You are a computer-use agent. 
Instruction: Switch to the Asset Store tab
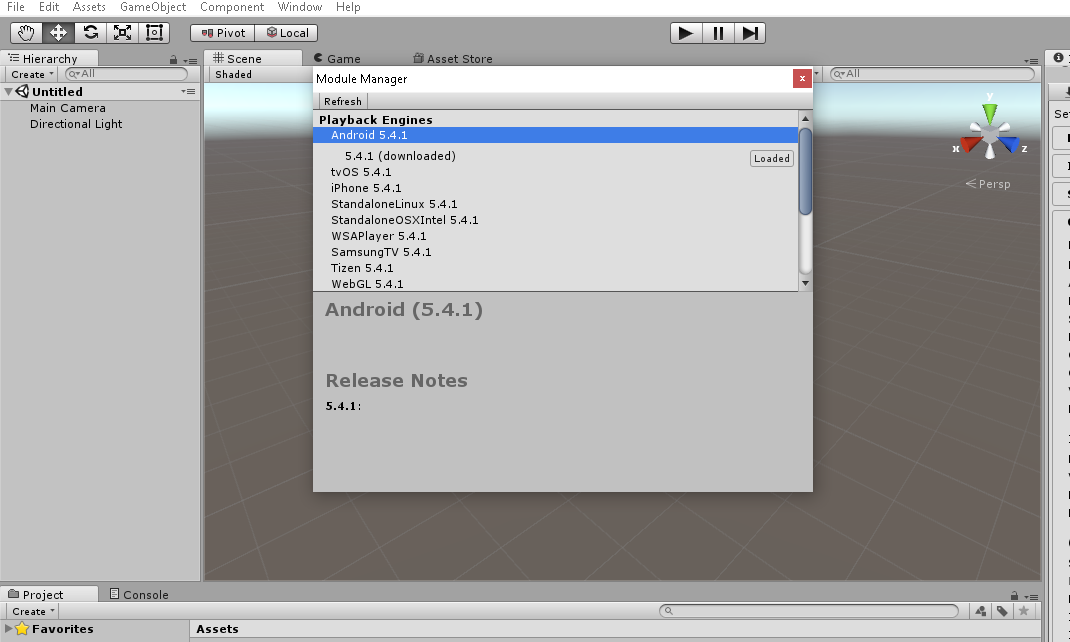tap(452, 59)
